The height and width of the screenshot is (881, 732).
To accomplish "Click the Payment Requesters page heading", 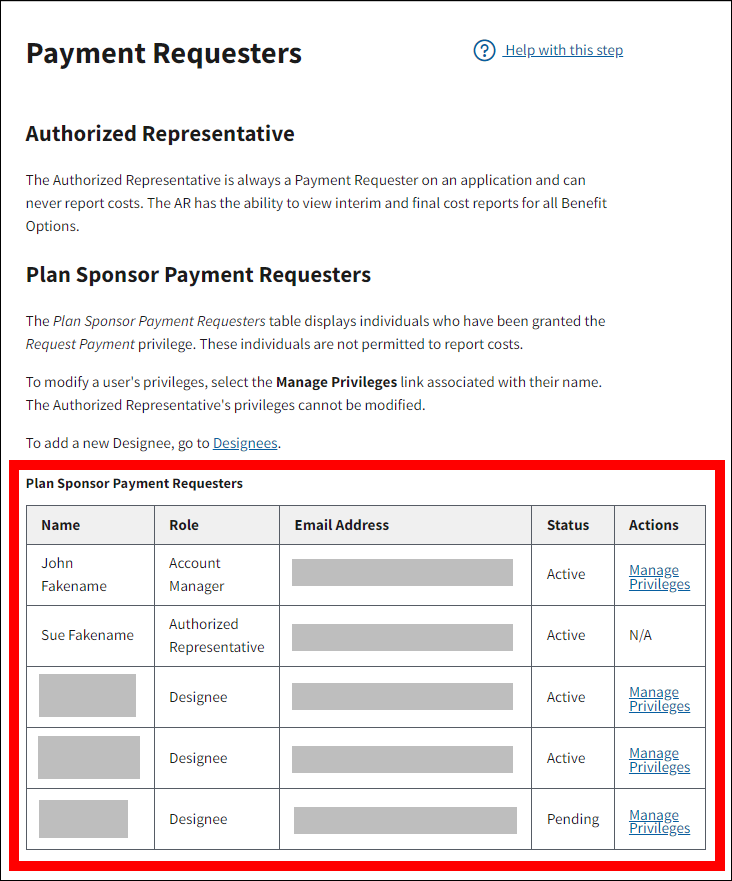I will tap(164, 53).
